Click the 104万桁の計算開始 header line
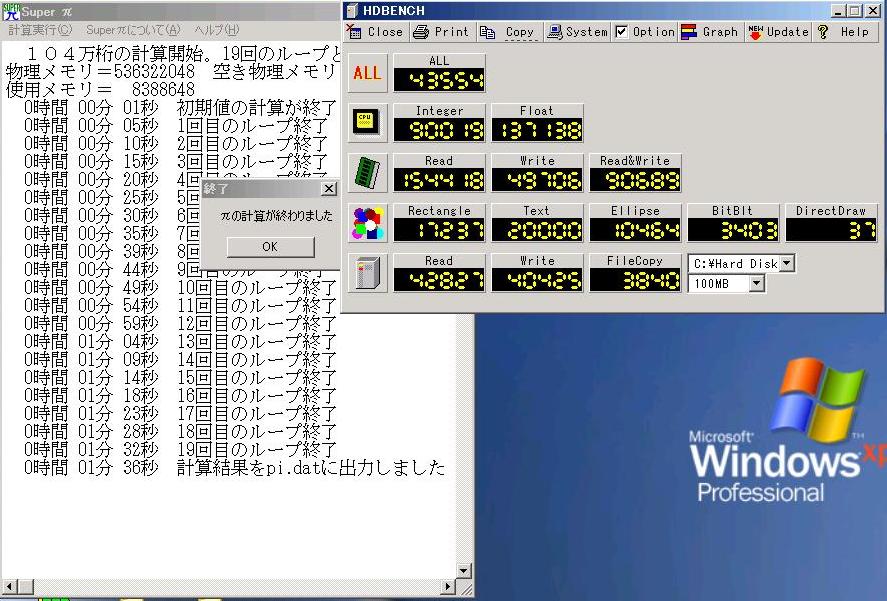This screenshot has width=887, height=601. pyautogui.click(x=184, y=53)
